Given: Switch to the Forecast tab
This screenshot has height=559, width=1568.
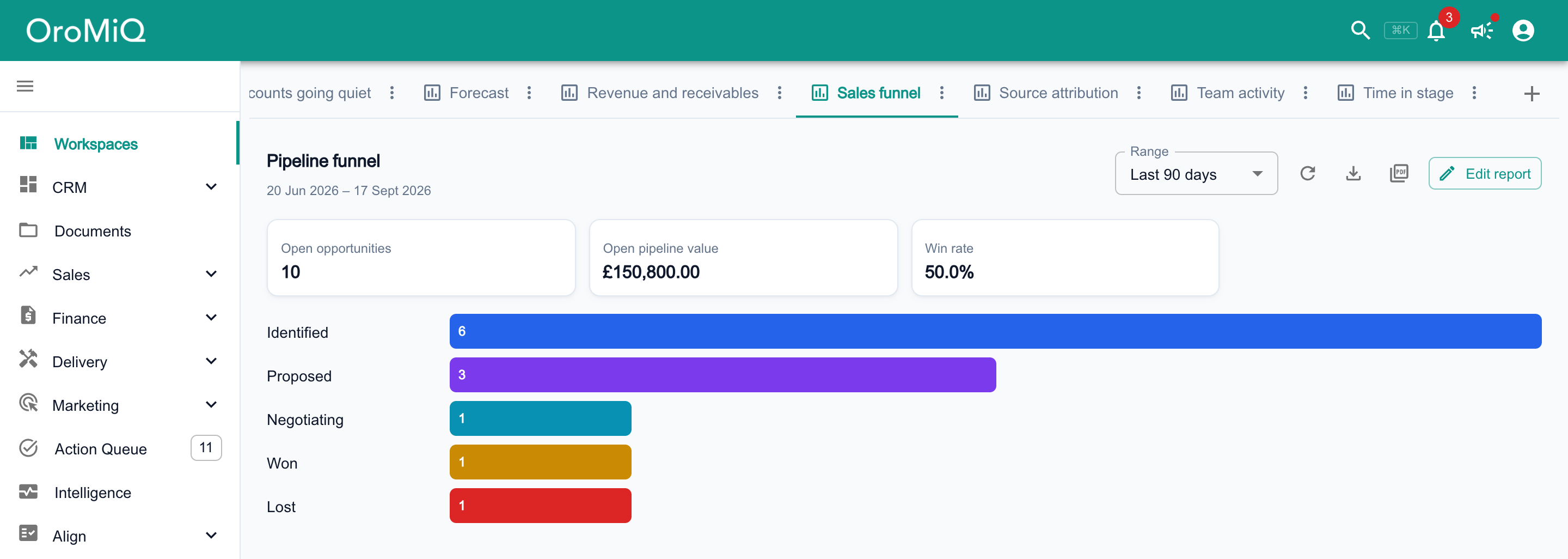Looking at the screenshot, I should coord(466,93).
